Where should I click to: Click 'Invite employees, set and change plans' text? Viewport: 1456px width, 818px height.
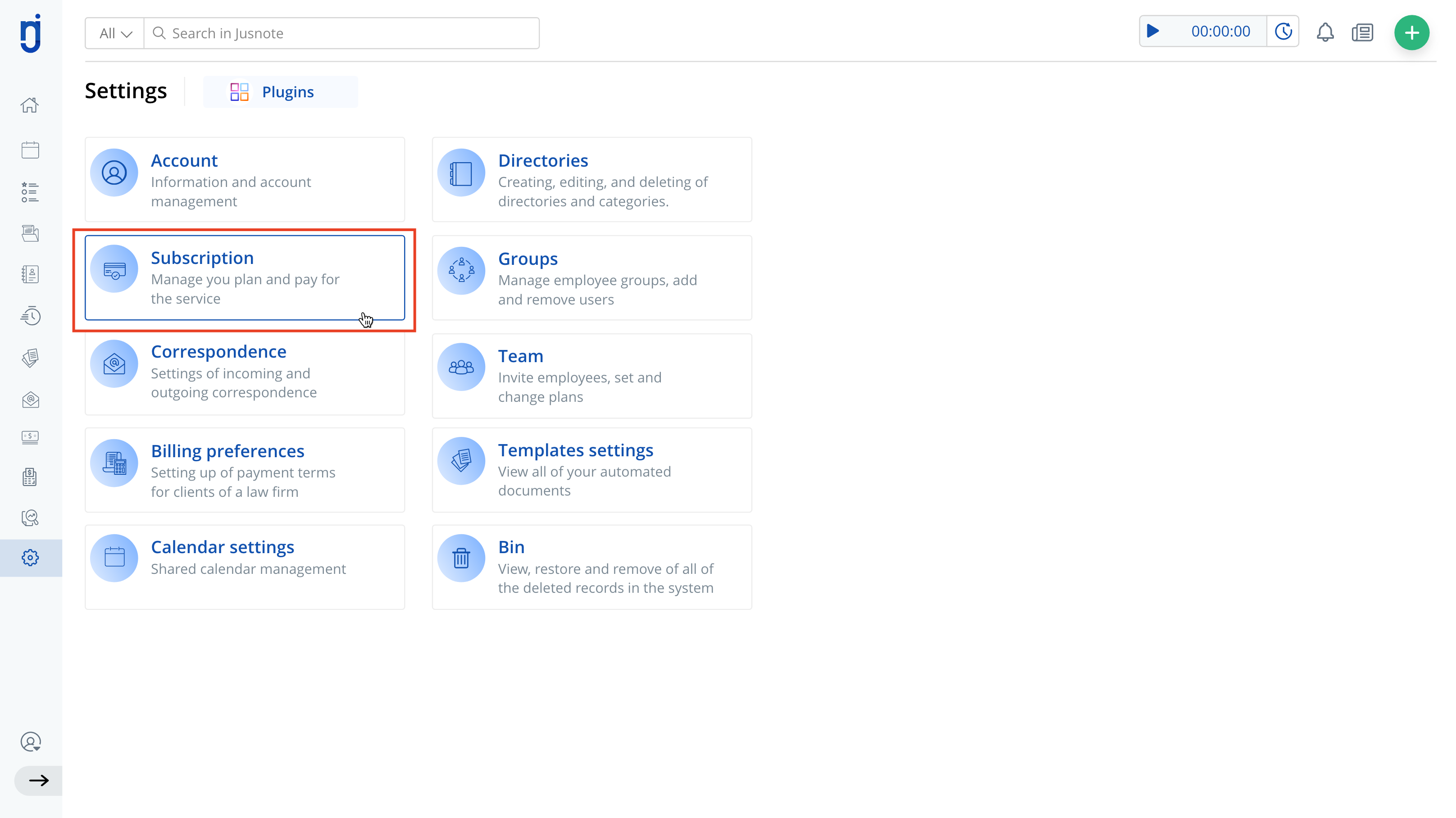(x=579, y=387)
